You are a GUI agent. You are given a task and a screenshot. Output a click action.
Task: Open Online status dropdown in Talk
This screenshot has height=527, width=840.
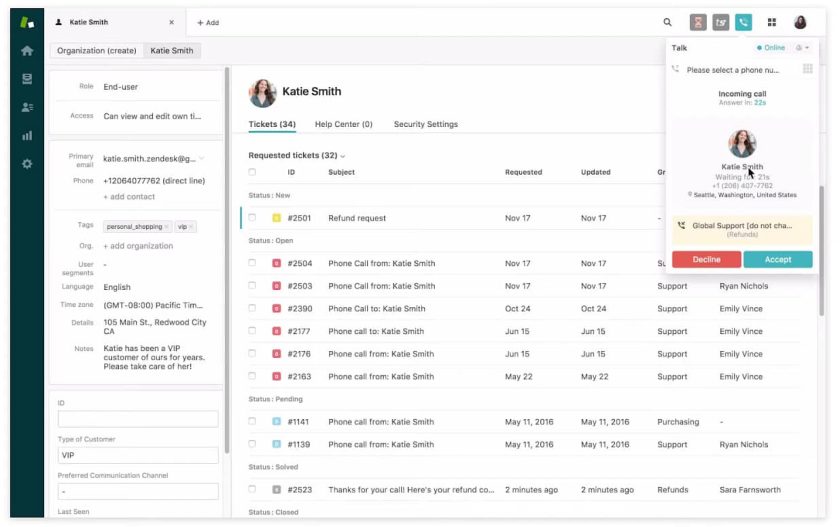point(771,48)
